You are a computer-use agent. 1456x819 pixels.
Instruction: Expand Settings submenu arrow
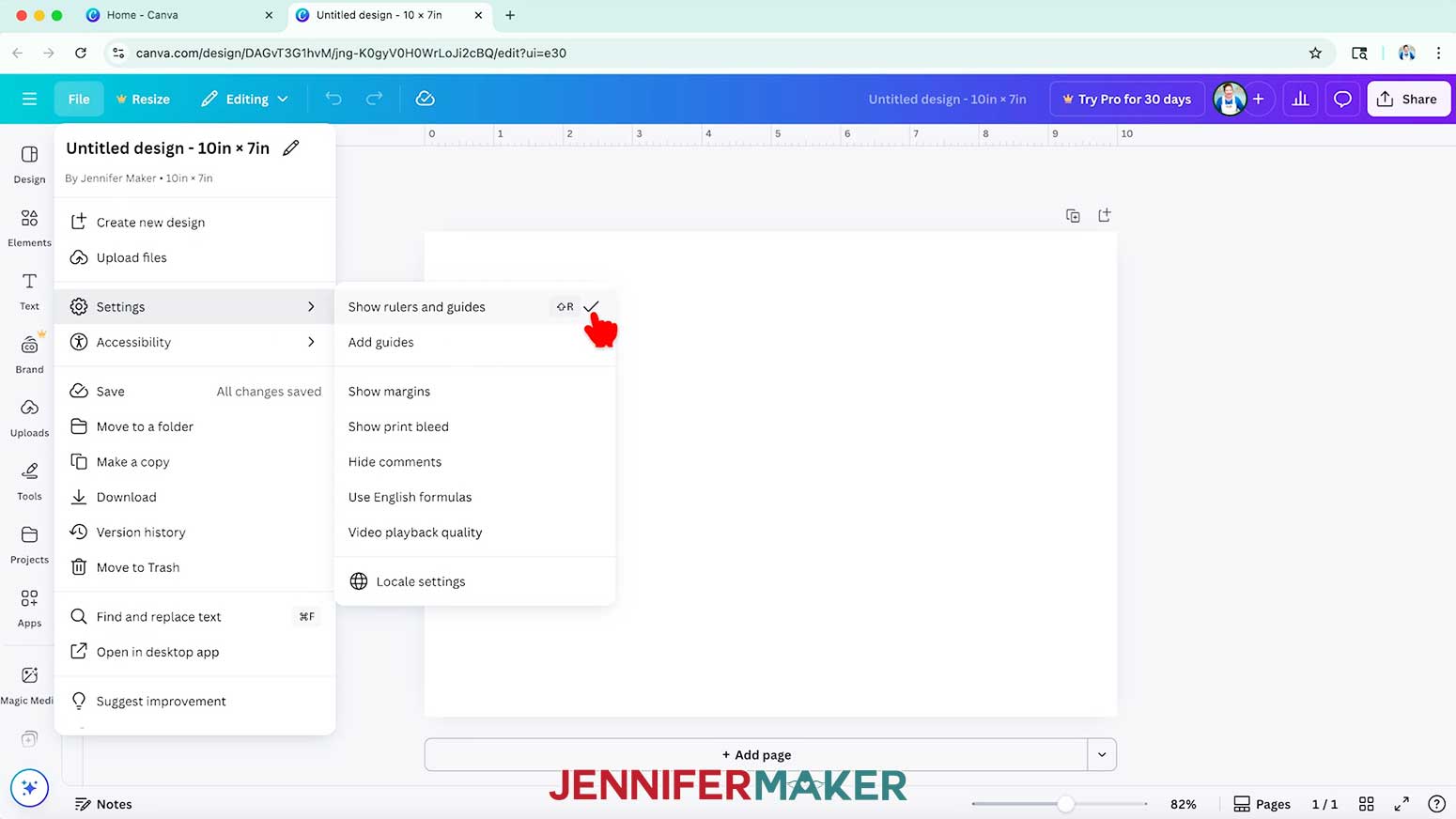coord(311,307)
